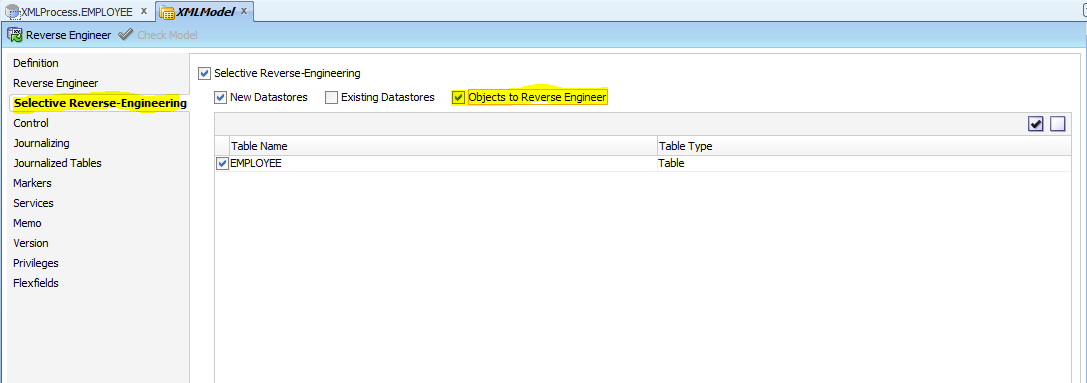Click the Reverse Engineer toolbar button

59,35
